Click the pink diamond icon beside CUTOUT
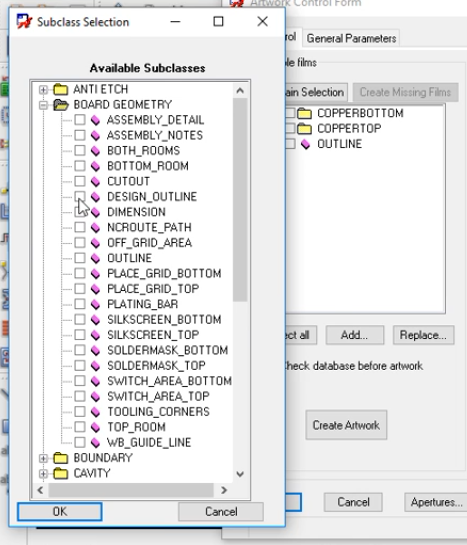This screenshot has height=545, width=467. click(x=95, y=181)
